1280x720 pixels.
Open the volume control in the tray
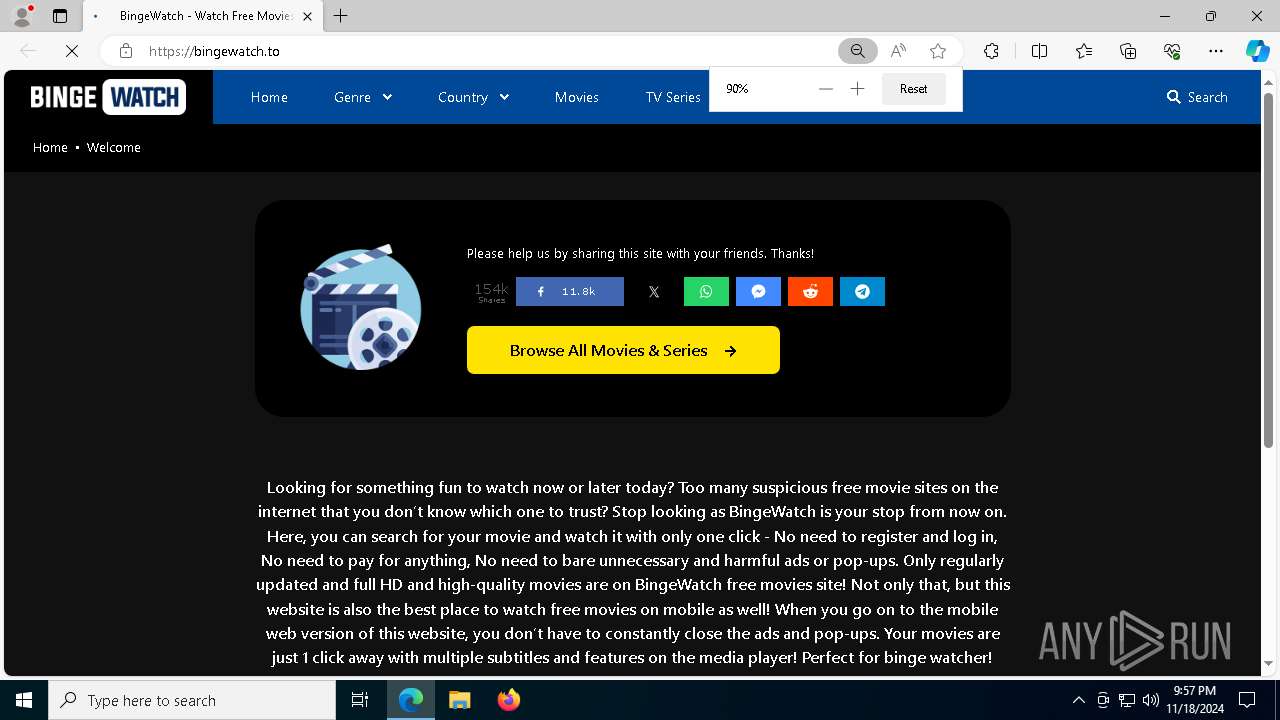(1151, 700)
